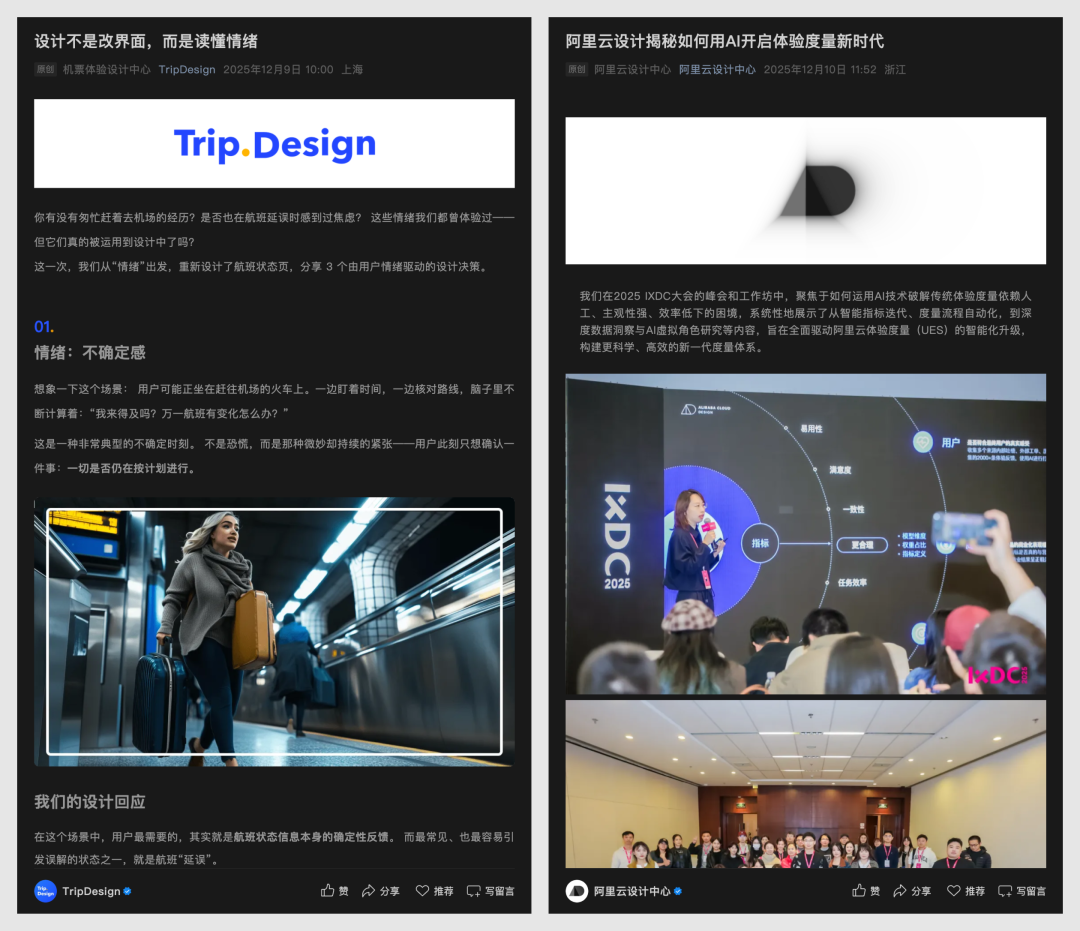Click the 原创 tag on the right article
This screenshot has width=1080, height=931.
tap(576, 70)
